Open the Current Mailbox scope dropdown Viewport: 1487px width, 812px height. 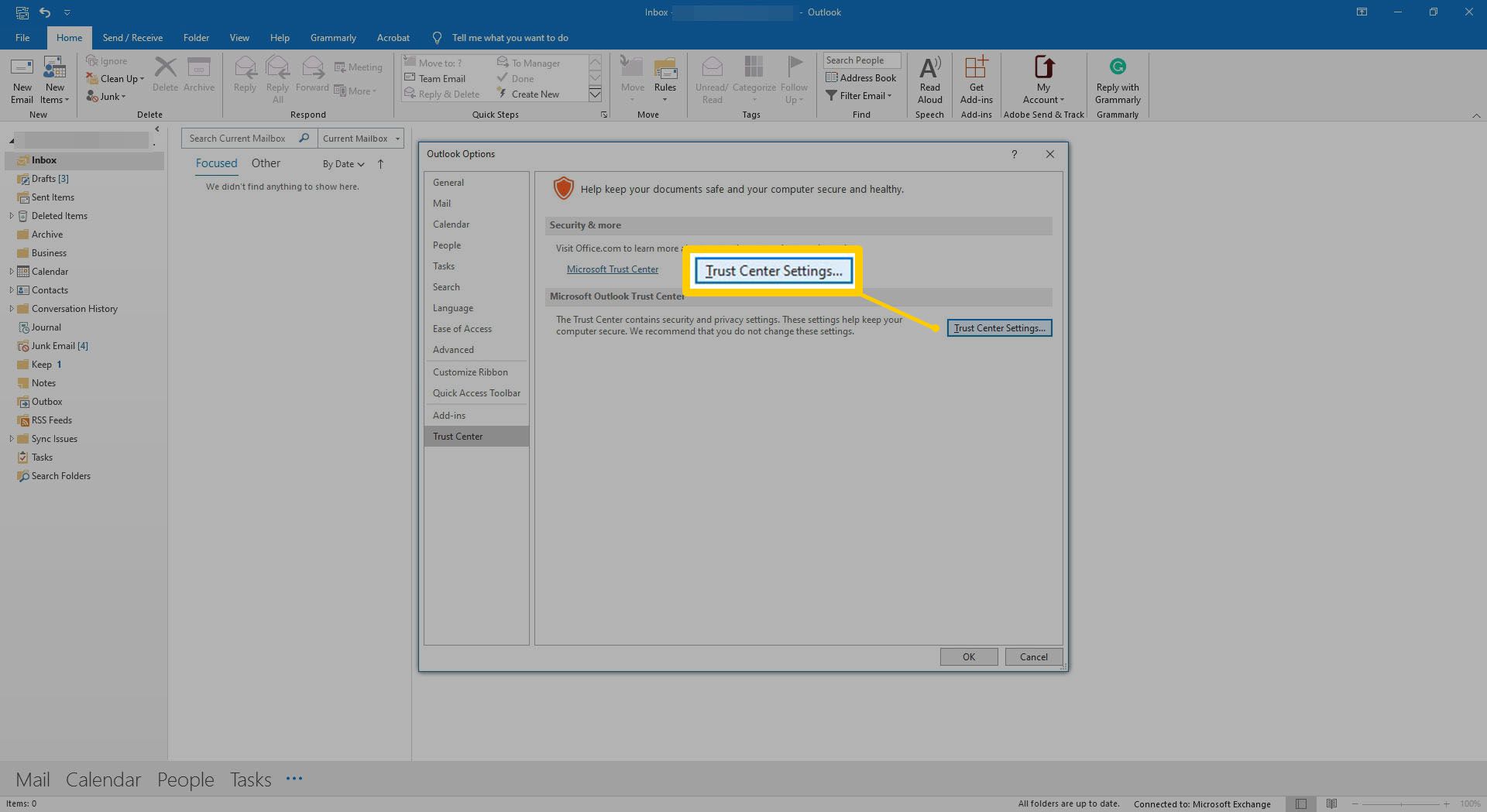(x=361, y=138)
